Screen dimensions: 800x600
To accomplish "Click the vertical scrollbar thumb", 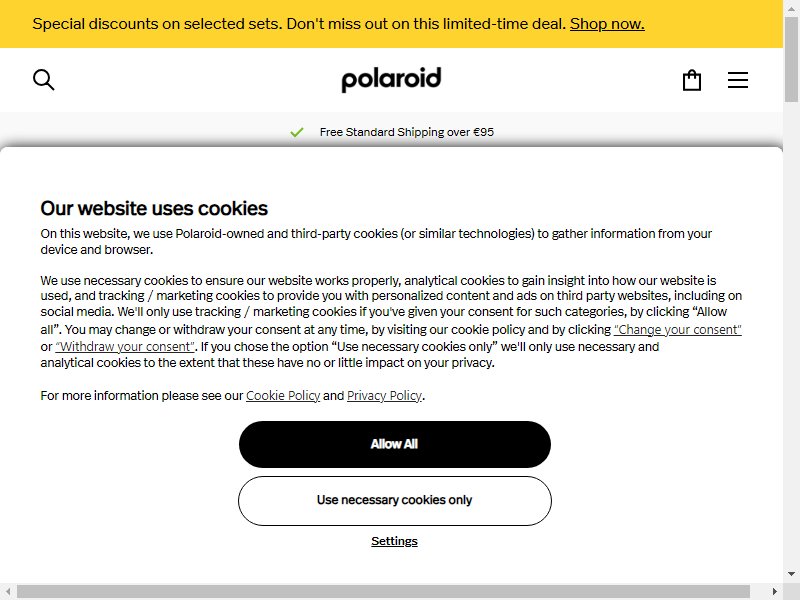I will click(x=791, y=59).
